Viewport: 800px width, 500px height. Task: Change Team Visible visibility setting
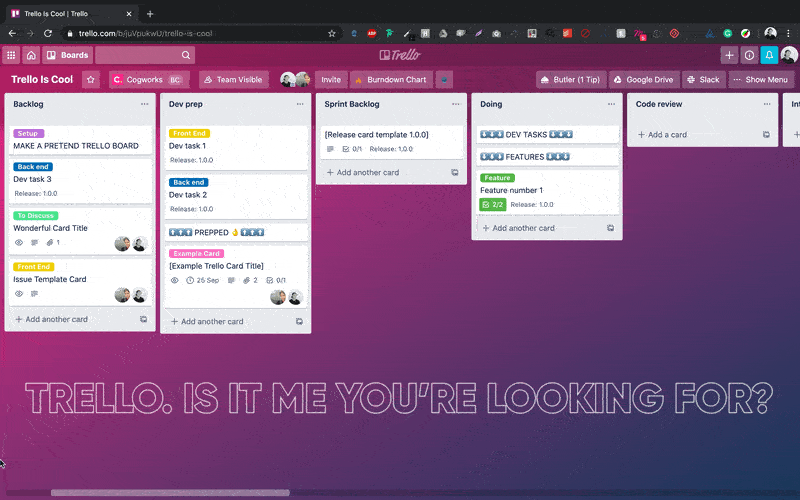[x=233, y=80]
